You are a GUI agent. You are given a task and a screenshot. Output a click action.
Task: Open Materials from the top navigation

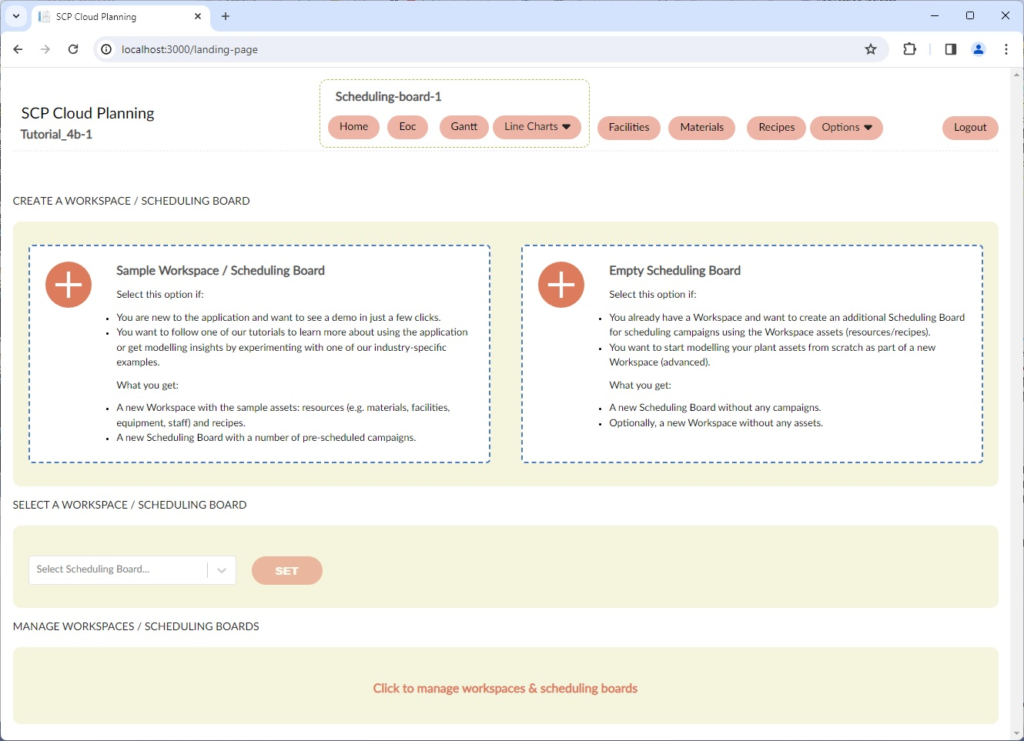click(x=701, y=127)
